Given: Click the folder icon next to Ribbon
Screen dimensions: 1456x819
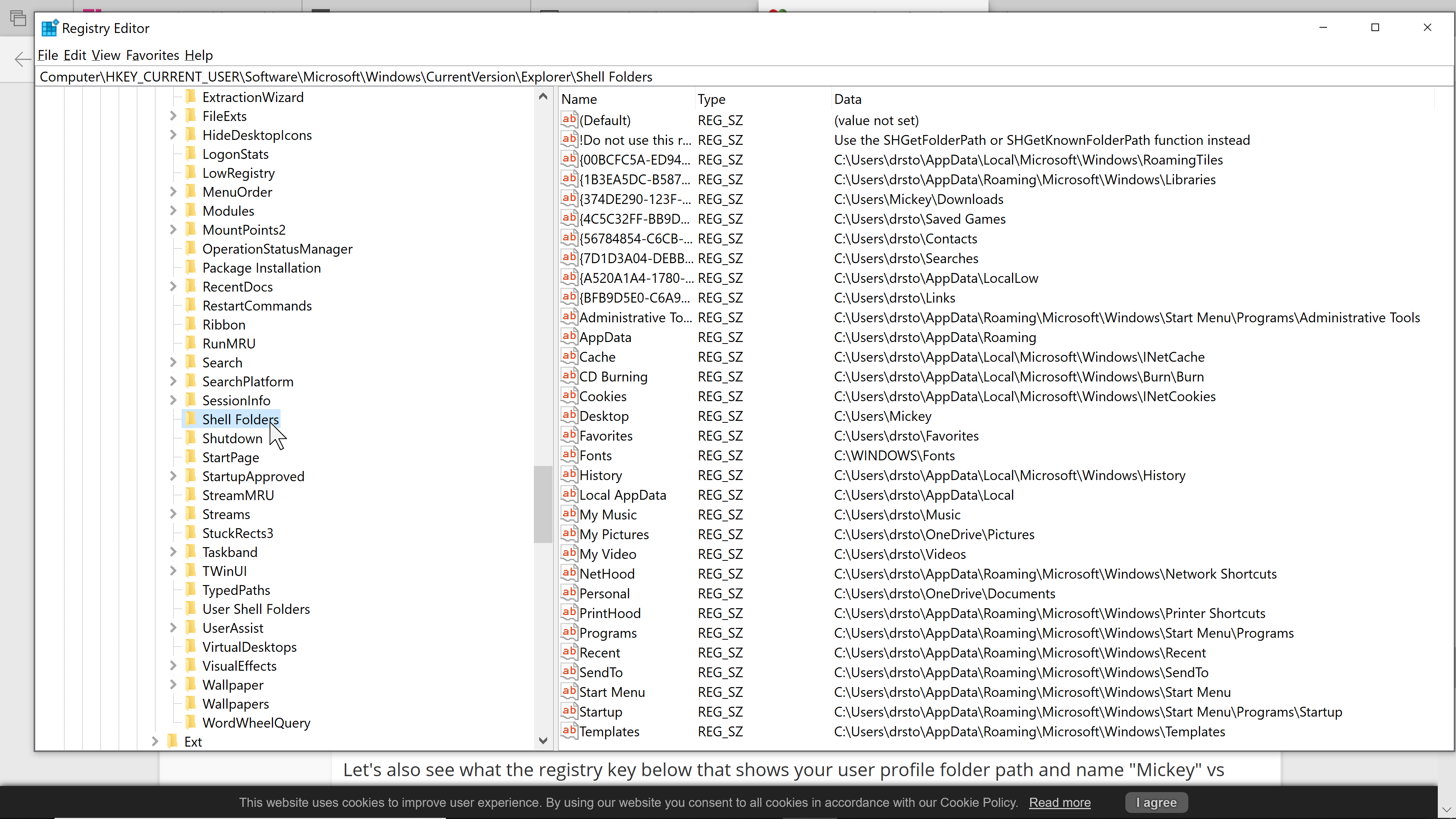Looking at the screenshot, I should (191, 325).
